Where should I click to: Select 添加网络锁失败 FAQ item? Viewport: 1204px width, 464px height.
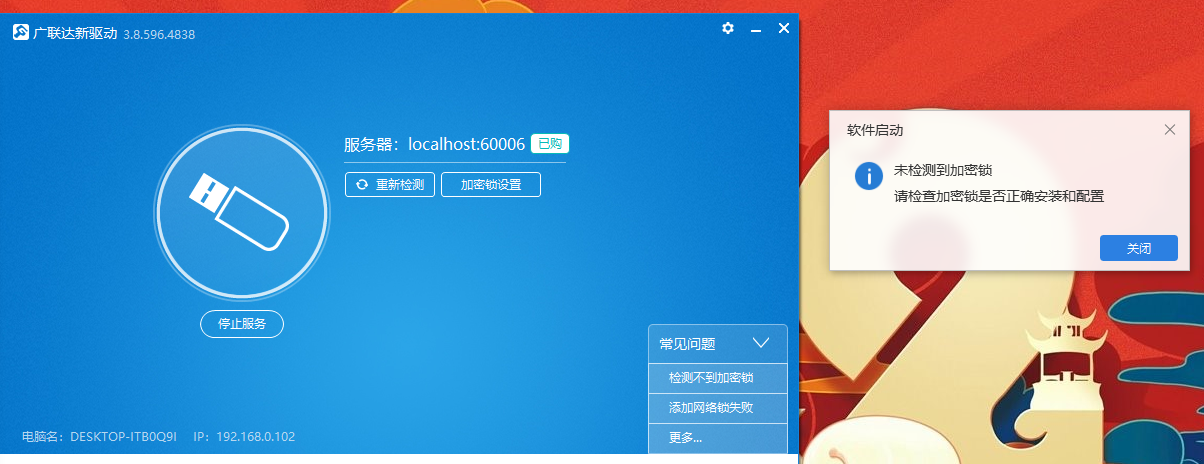[x=718, y=408]
